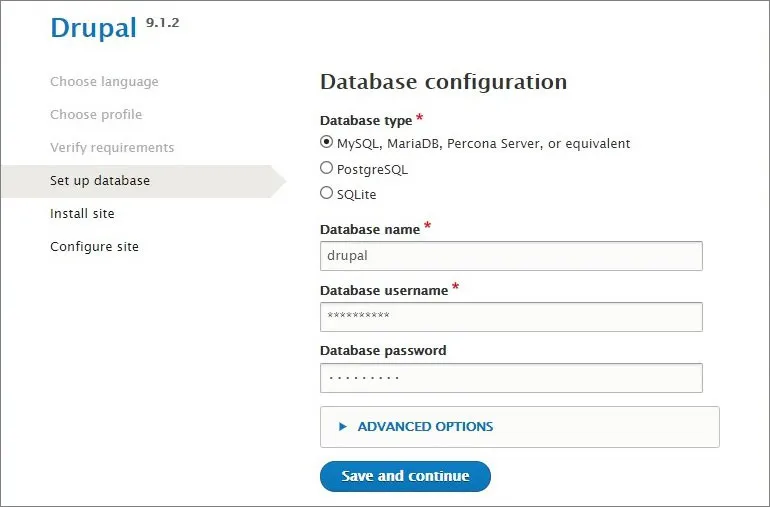
Task: Click the Database name label
Action: click(370, 229)
